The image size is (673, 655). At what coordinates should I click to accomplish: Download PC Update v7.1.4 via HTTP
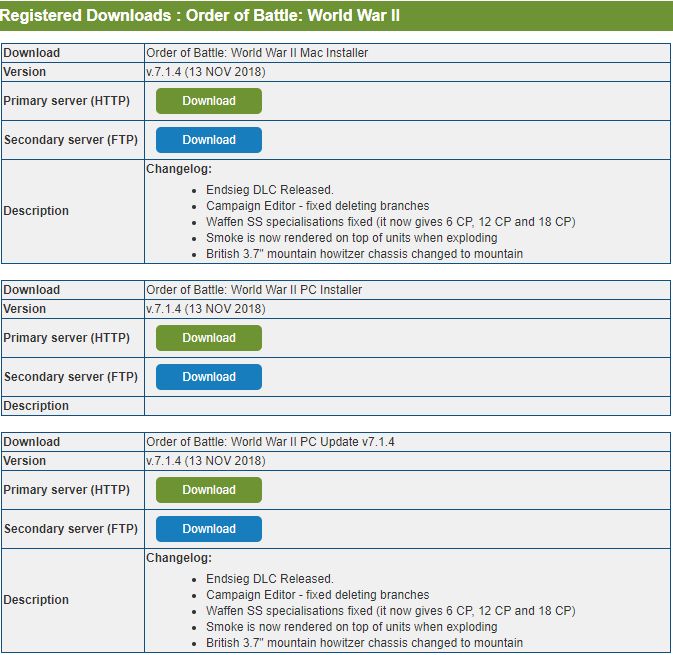point(209,490)
